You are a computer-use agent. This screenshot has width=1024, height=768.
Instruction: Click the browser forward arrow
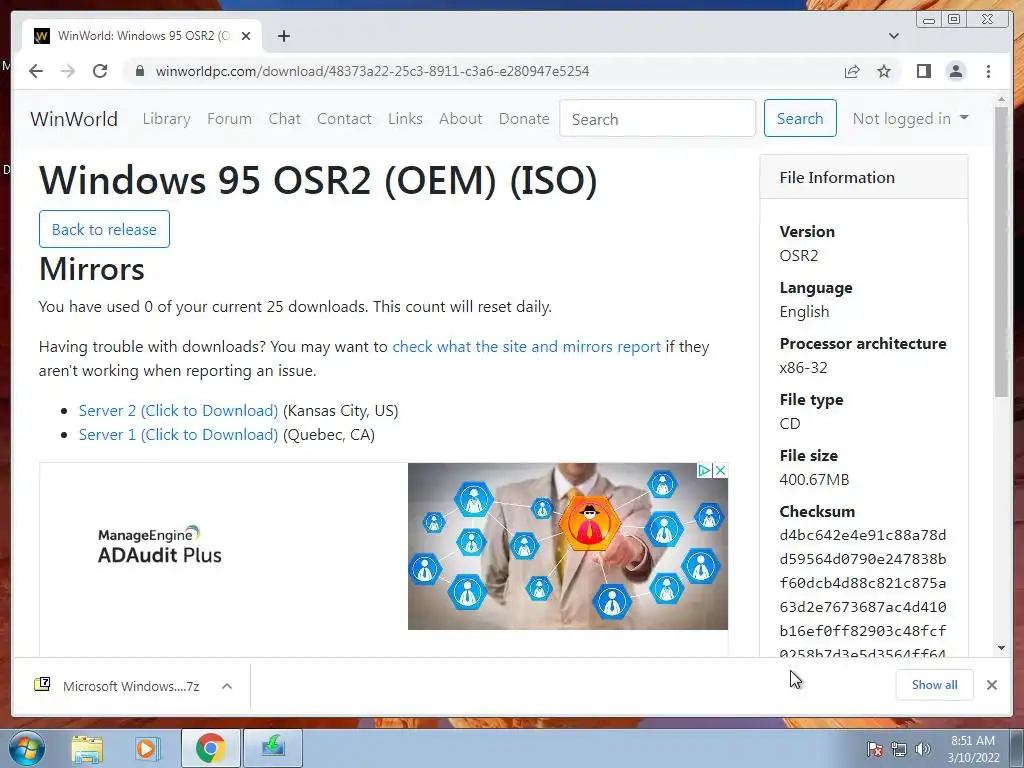pyautogui.click(x=68, y=71)
